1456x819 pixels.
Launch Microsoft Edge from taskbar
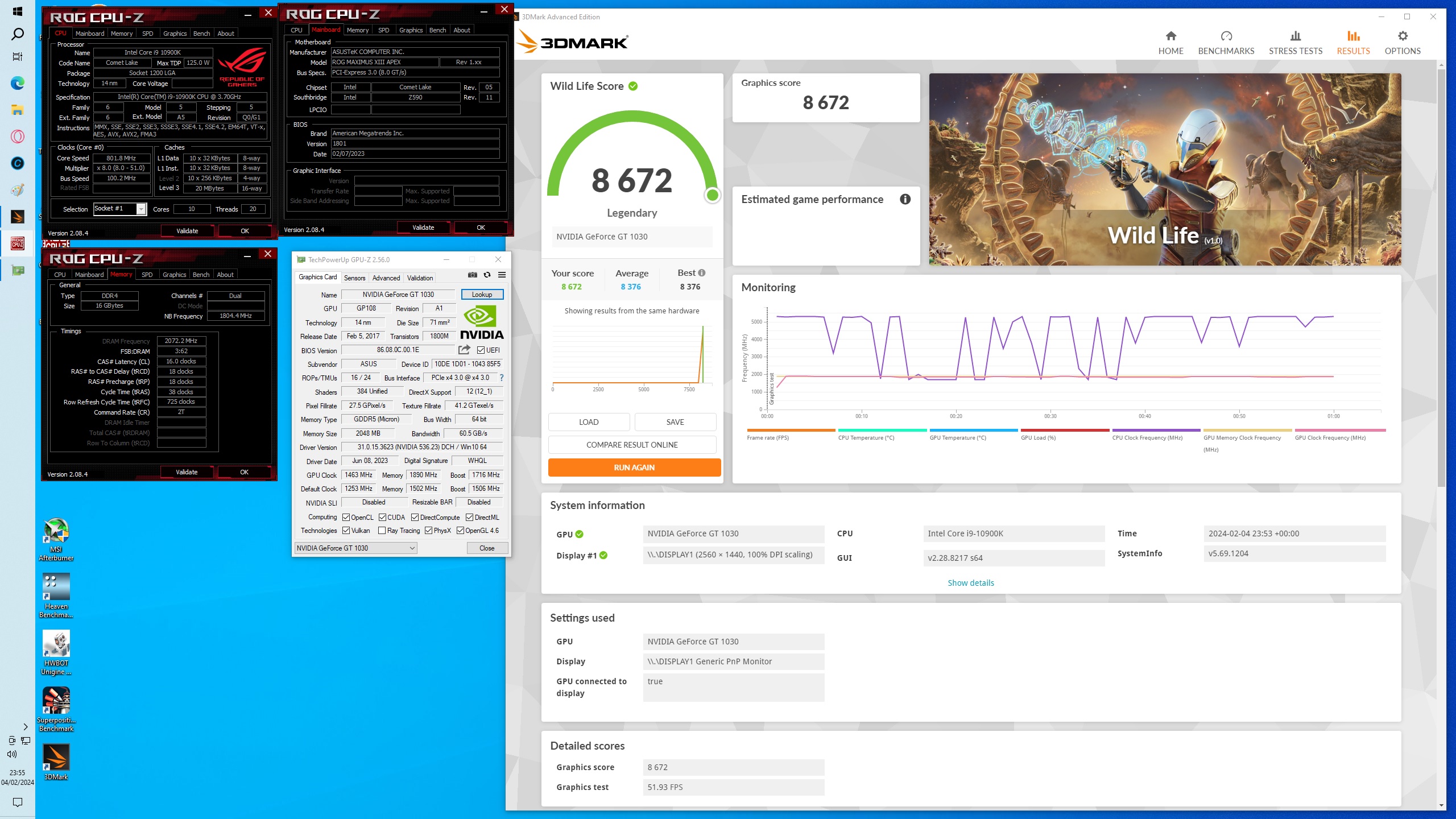18,84
